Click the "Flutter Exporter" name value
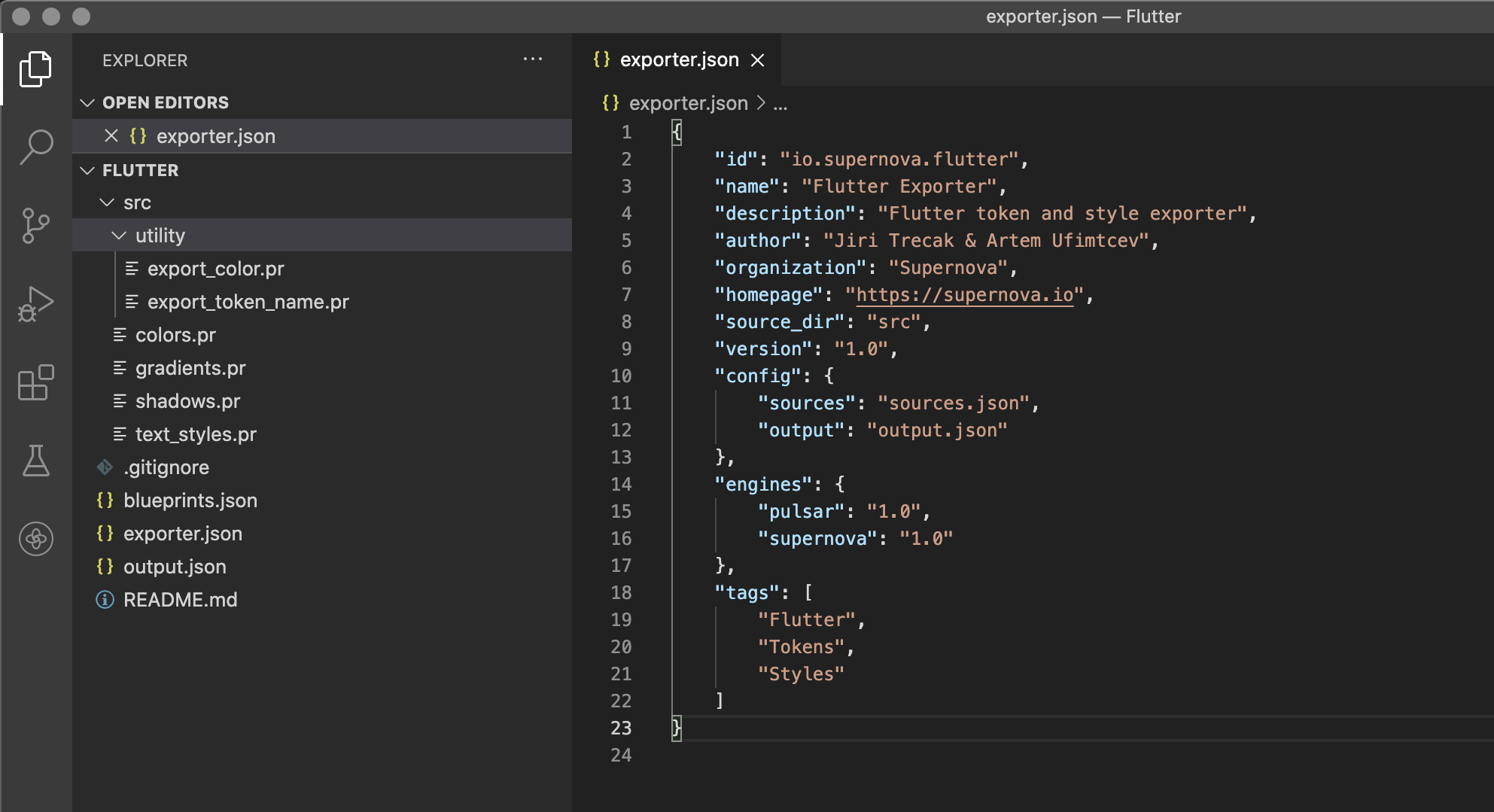This screenshot has height=812, width=1494. click(899, 186)
